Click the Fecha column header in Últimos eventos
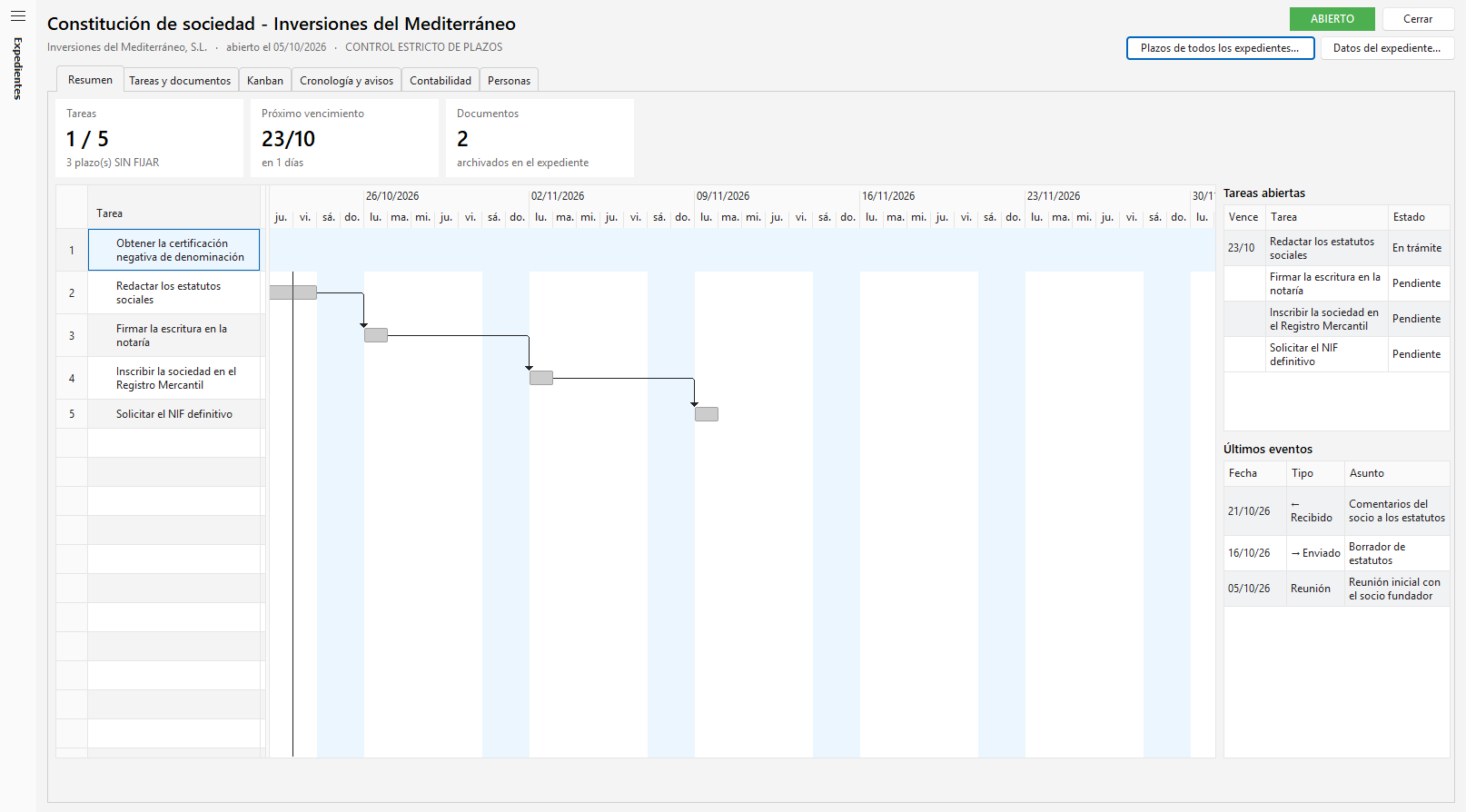Image resolution: width=1466 pixels, height=812 pixels. [1255, 473]
